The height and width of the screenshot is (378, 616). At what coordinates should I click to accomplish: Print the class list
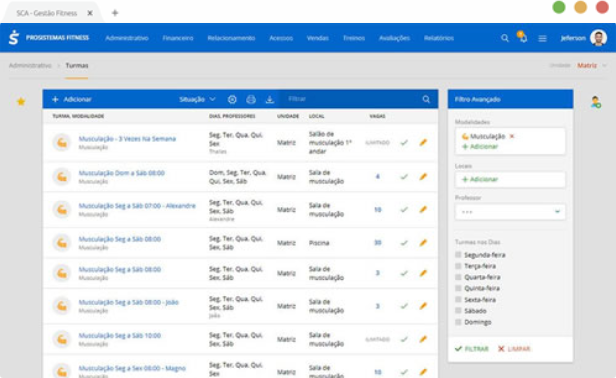[x=251, y=99]
